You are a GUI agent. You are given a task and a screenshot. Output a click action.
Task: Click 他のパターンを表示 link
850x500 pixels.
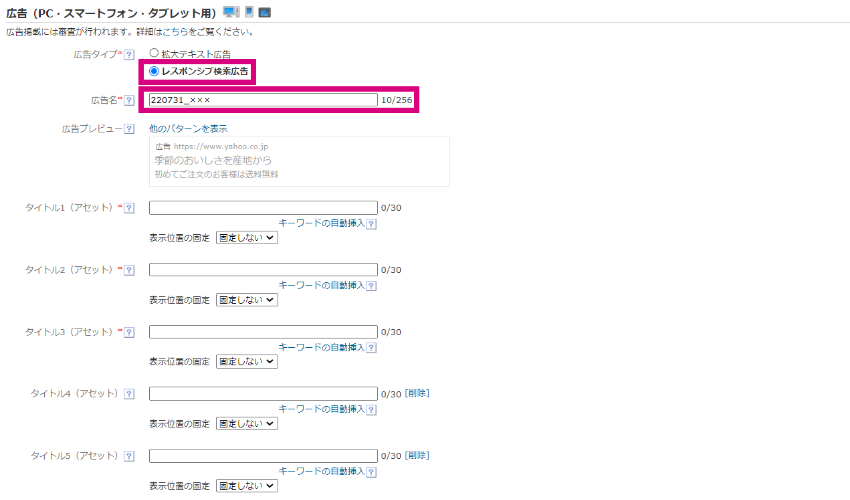[x=188, y=129]
